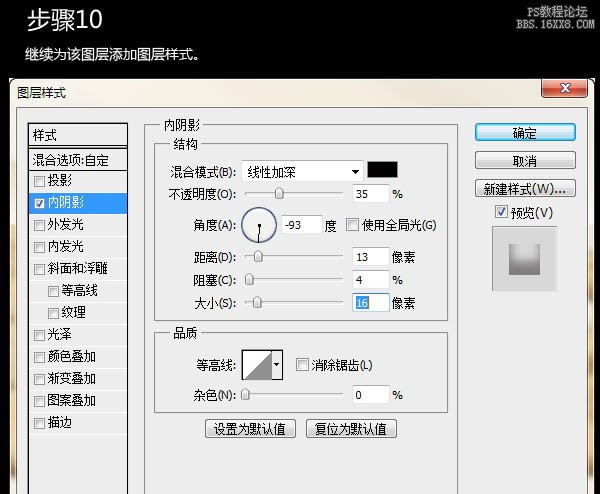Open the 混合模式 线性加深 dropdown

tap(302, 171)
